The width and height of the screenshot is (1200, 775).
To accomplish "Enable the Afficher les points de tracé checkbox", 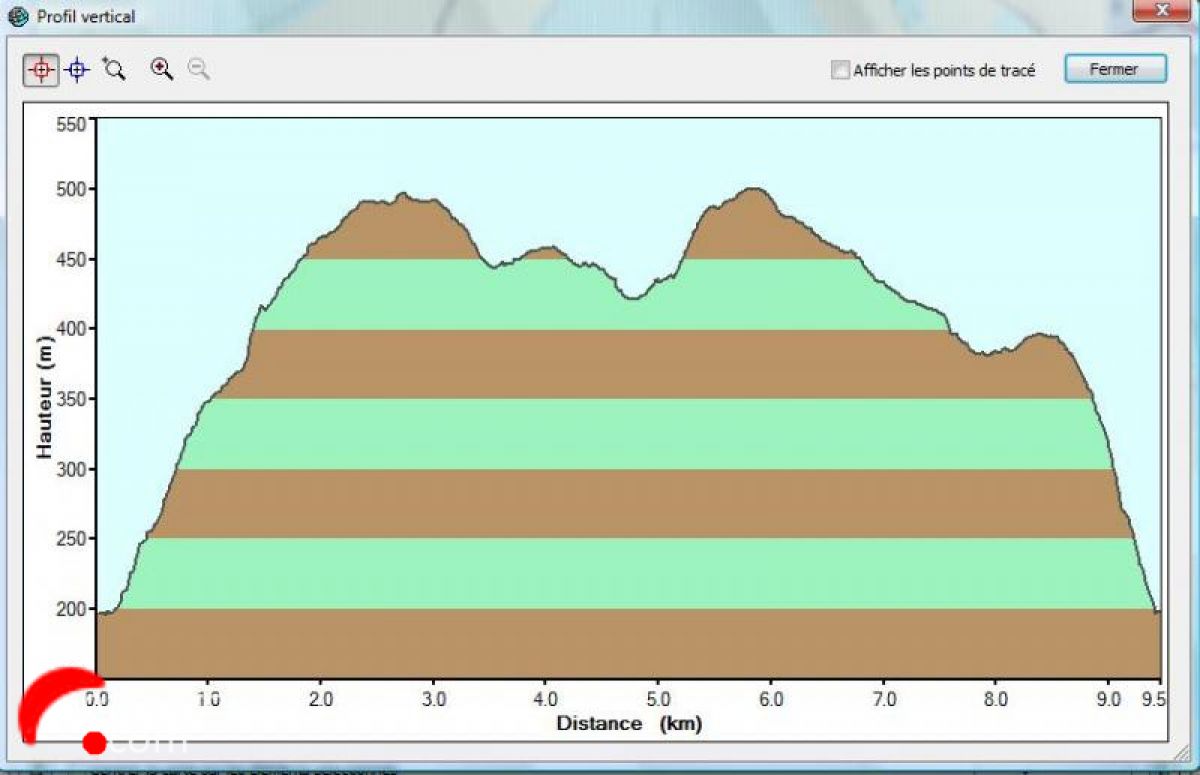I will coord(840,70).
